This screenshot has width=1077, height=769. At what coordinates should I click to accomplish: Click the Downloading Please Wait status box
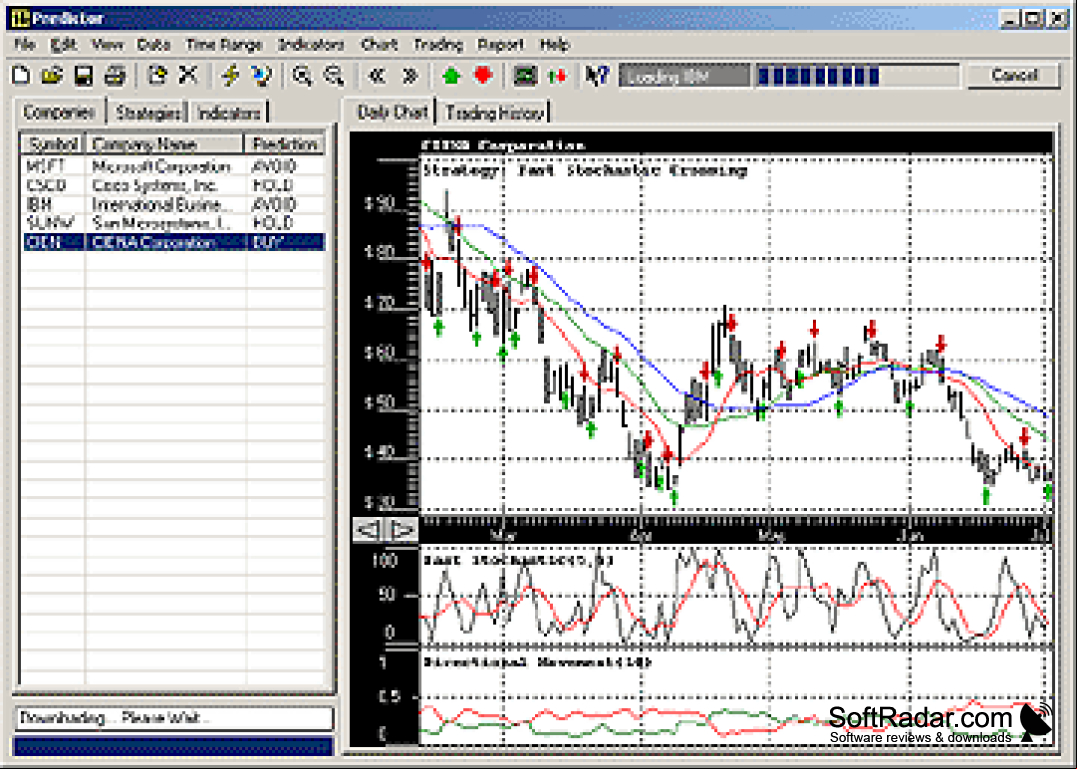(x=173, y=719)
